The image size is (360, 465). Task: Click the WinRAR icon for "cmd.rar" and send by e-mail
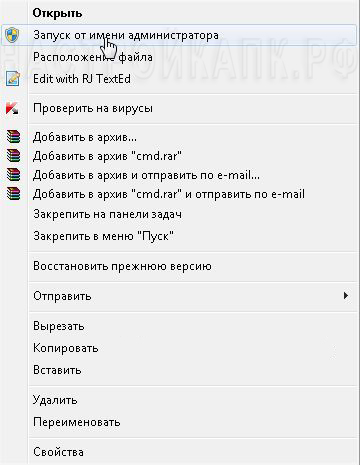tap(13, 194)
